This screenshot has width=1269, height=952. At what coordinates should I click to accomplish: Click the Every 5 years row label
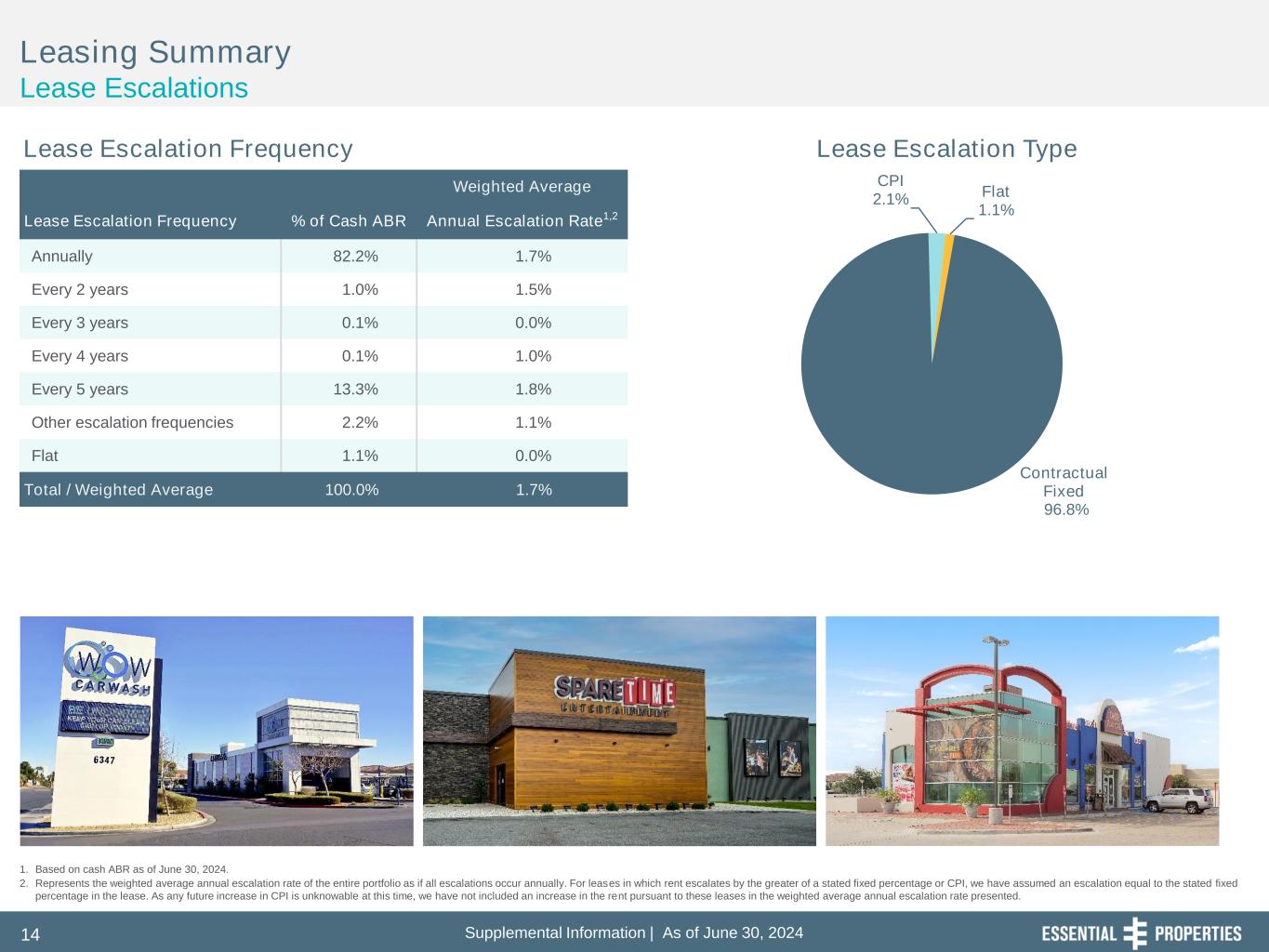pos(80,390)
